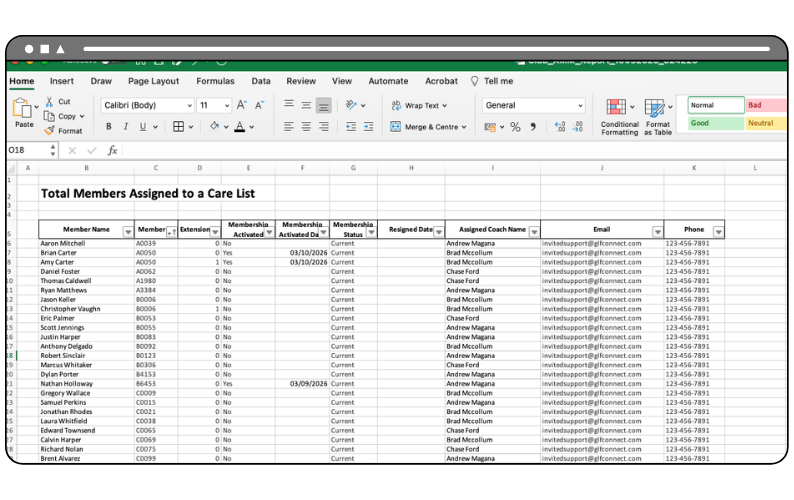Apply the Good cell style swatch
The image size is (794, 500).
click(x=715, y=123)
